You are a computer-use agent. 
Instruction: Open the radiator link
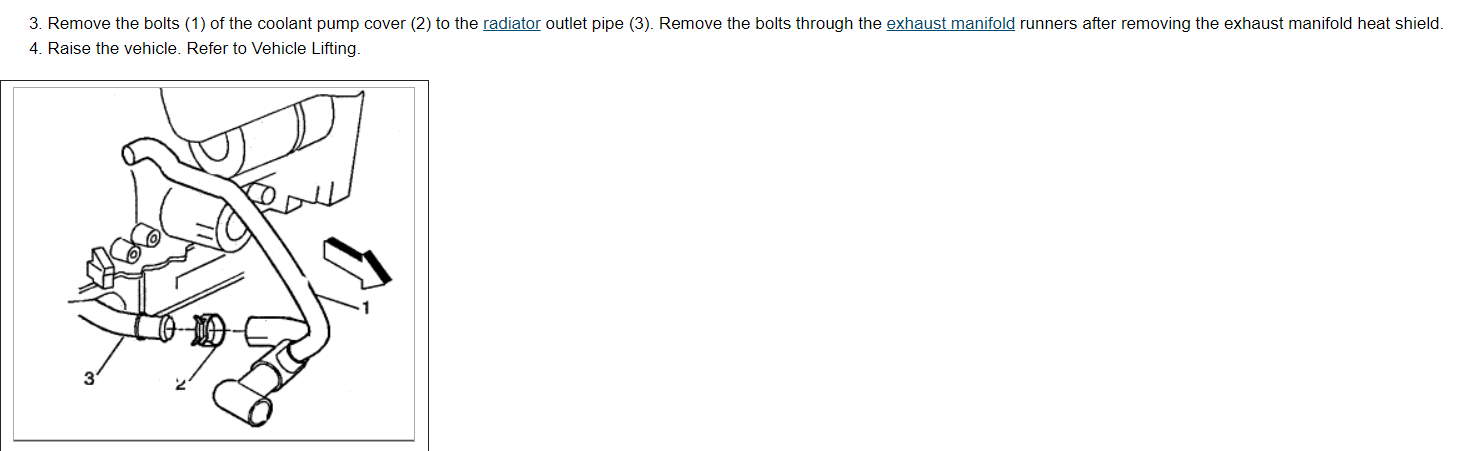click(511, 23)
